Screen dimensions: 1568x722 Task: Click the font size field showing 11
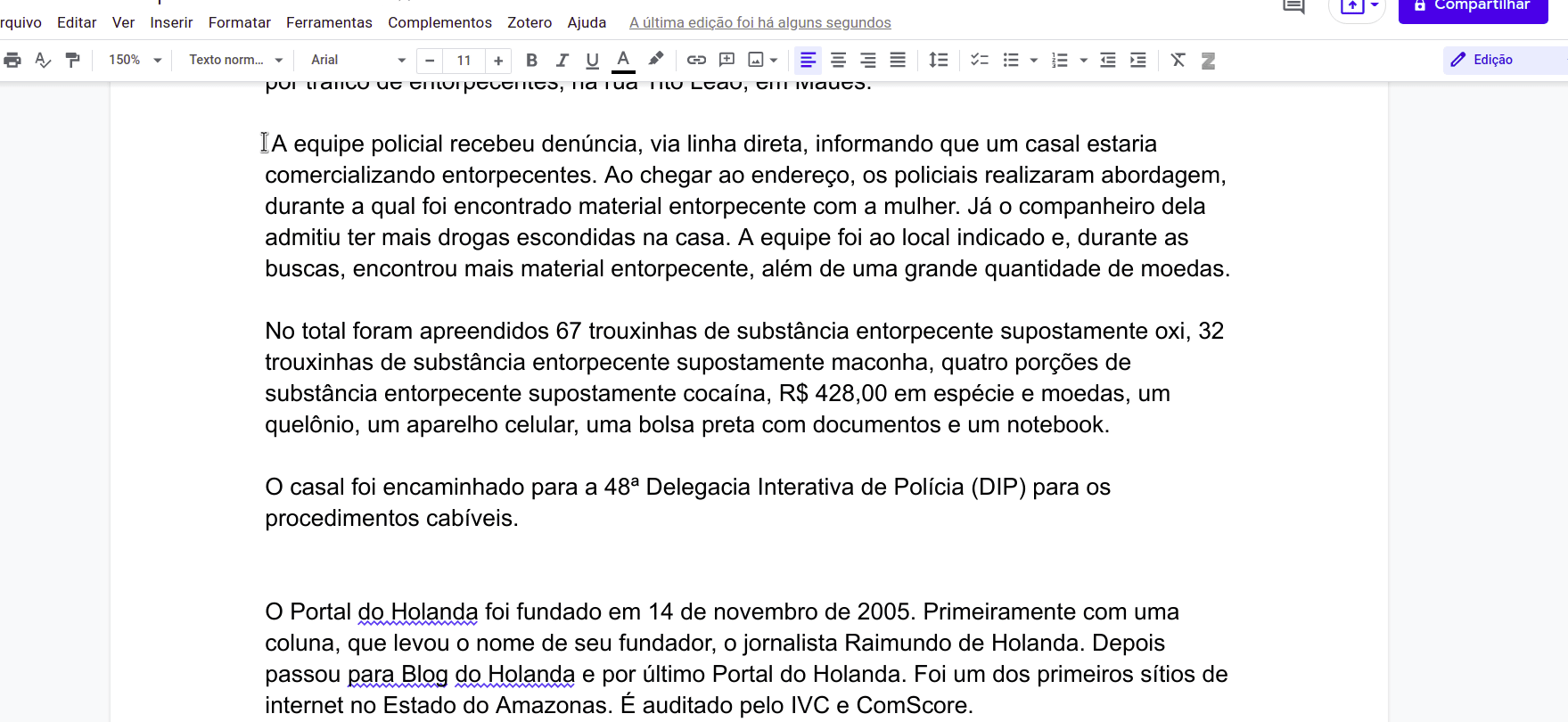[464, 61]
